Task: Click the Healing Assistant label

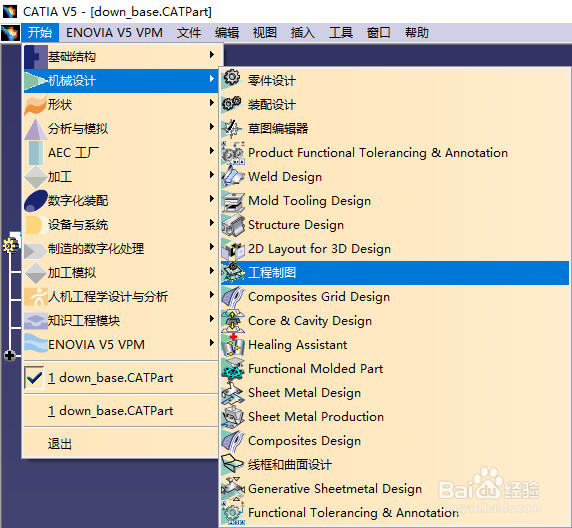Action: pos(298,345)
